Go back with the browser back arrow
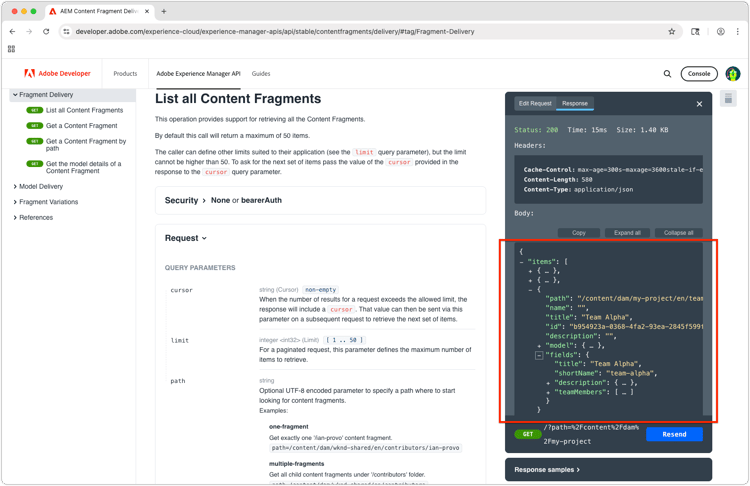 click(x=12, y=32)
